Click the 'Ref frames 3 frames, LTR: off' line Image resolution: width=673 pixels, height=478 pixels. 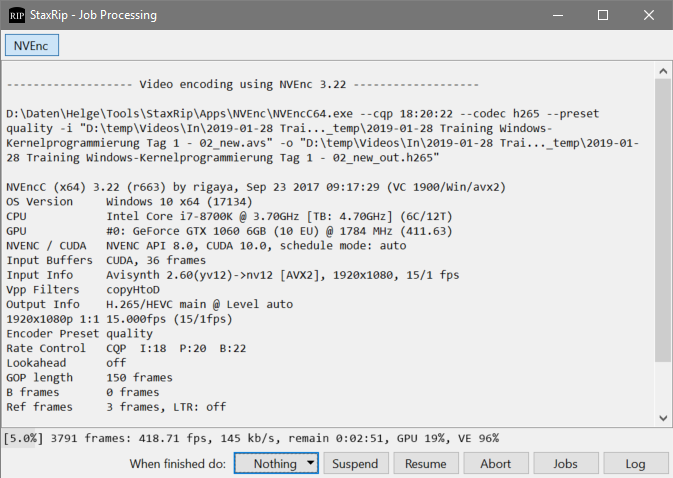pos(116,407)
